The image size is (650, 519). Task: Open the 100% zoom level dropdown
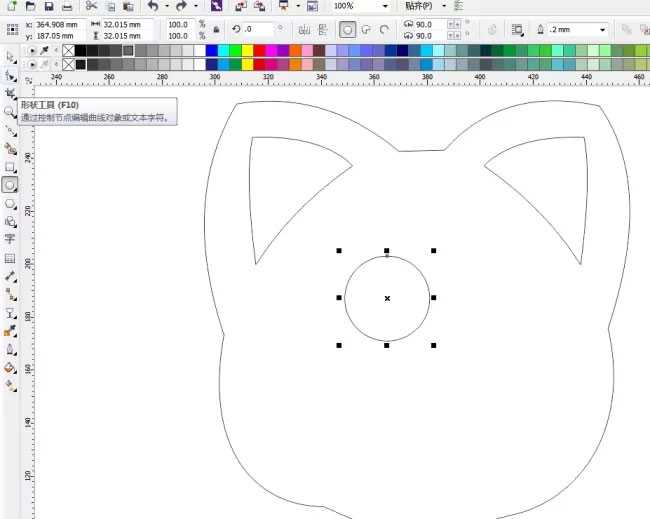tap(385, 6)
